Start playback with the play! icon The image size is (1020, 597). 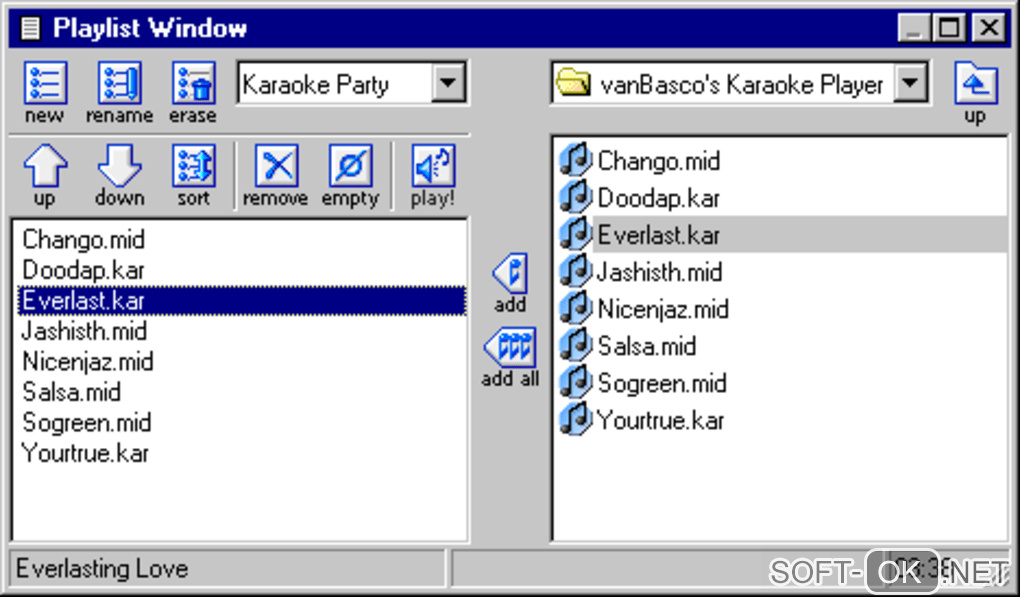click(x=433, y=166)
